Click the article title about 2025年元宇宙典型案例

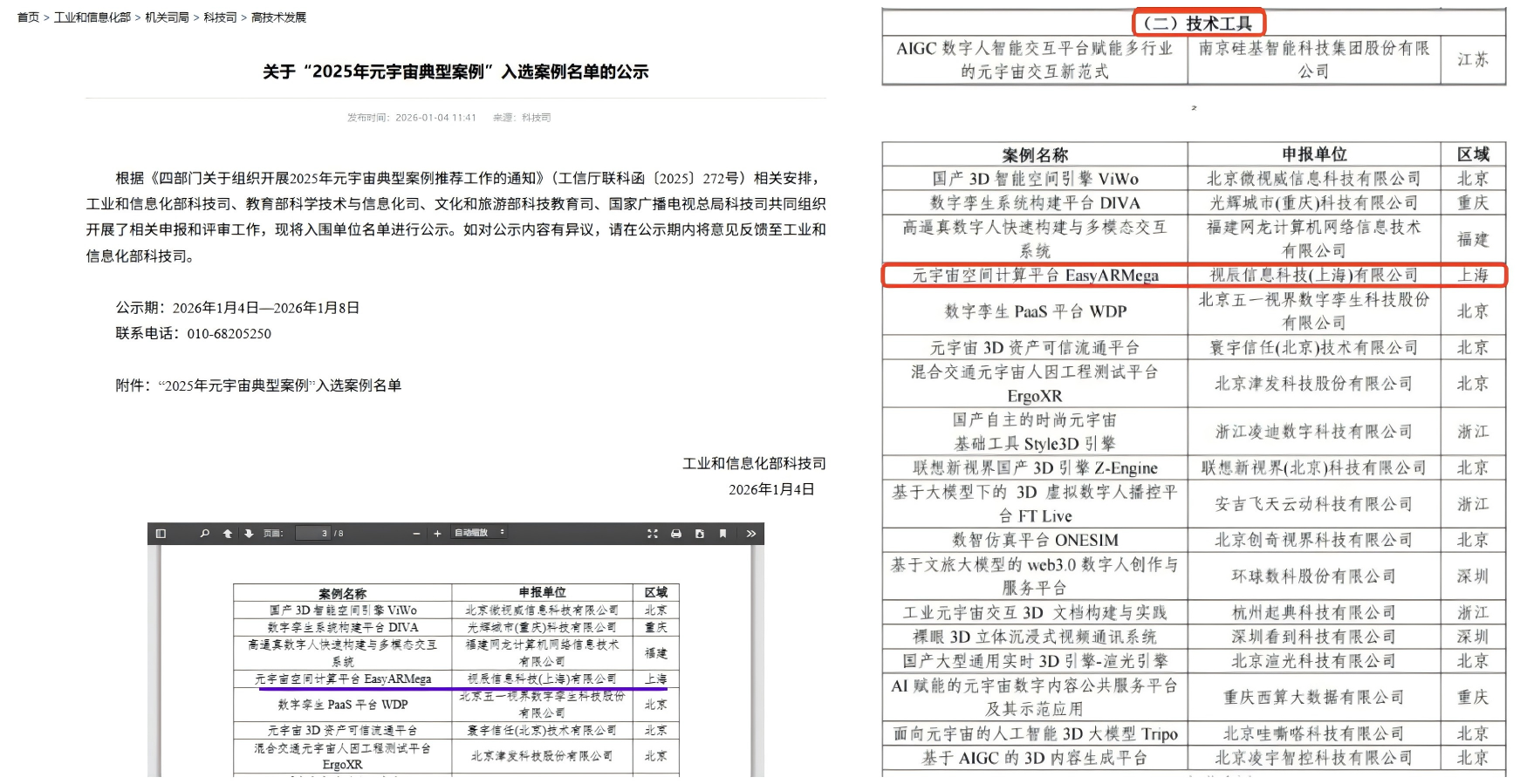pos(455,72)
